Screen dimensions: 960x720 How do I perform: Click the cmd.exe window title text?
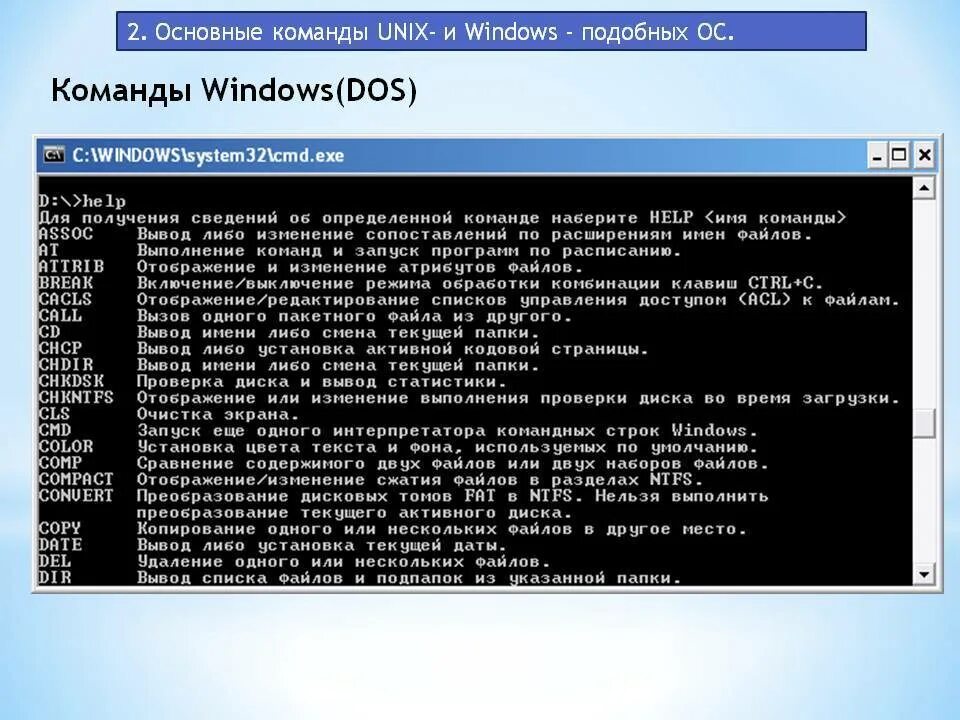click(x=208, y=156)
